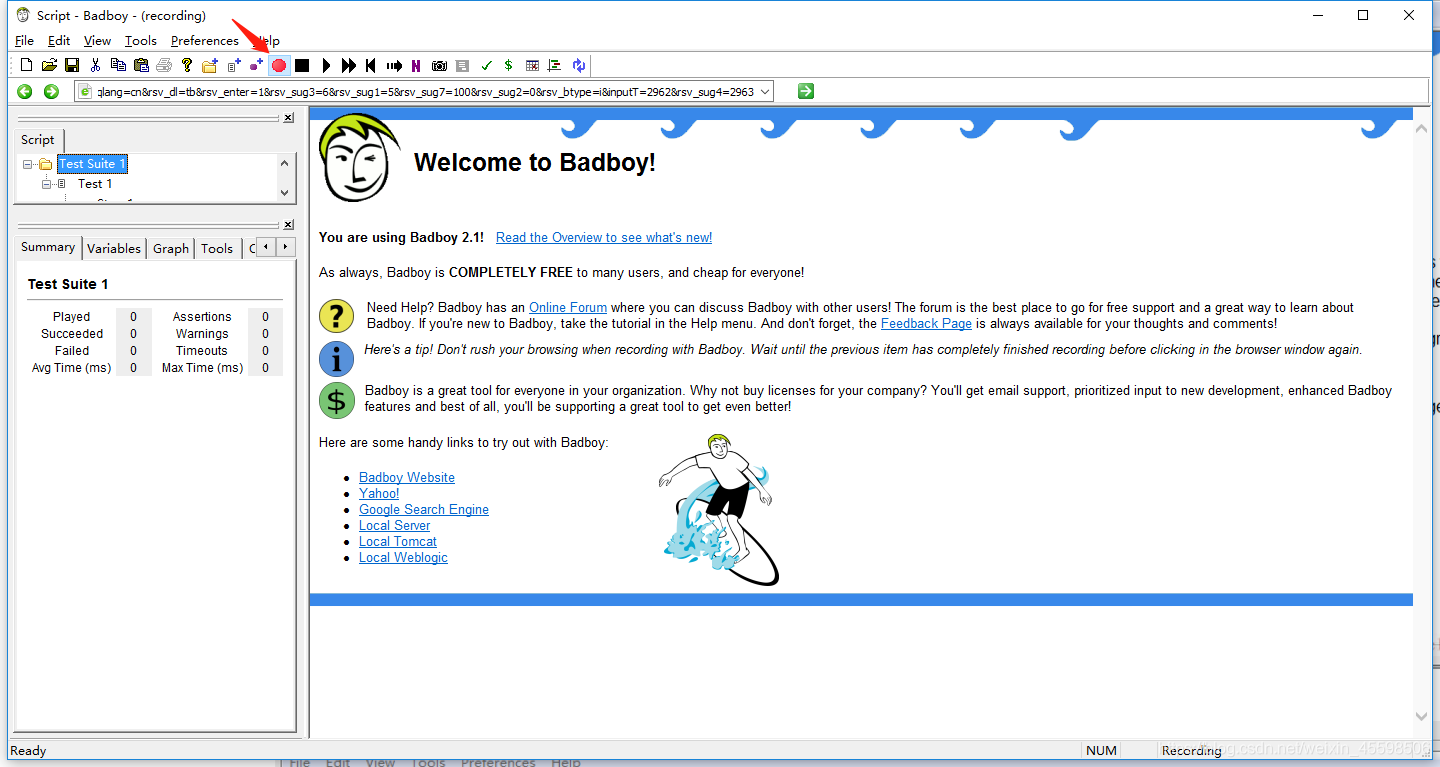Viewport: 1440px width, 767px height.
Task: Open the URL address bar dropdown
Action: (x=765, y=91)
